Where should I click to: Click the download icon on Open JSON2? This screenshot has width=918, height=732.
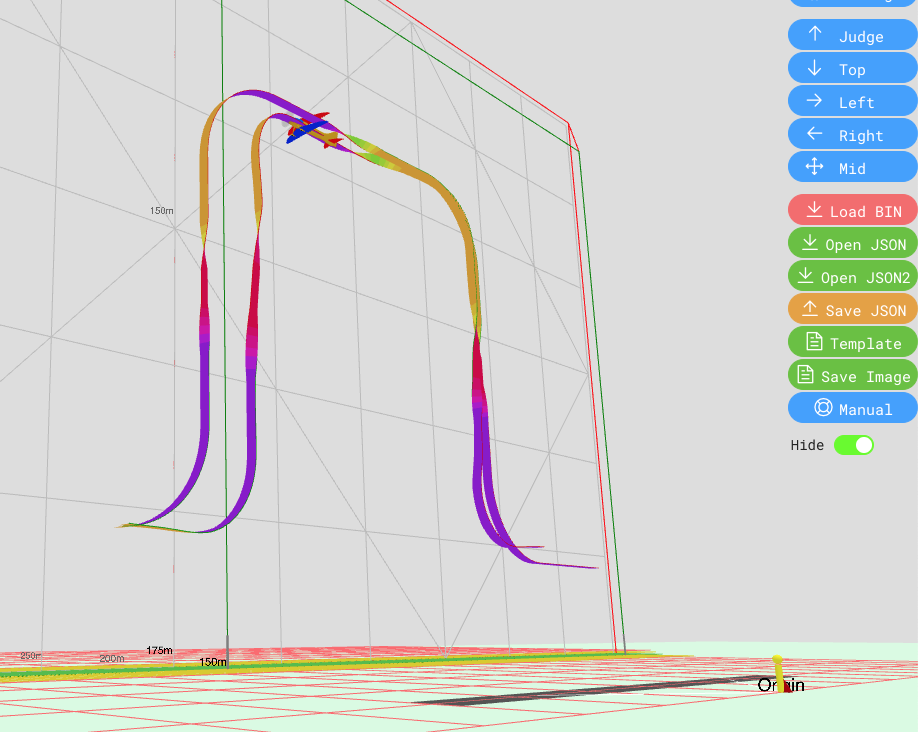[806, 275]
